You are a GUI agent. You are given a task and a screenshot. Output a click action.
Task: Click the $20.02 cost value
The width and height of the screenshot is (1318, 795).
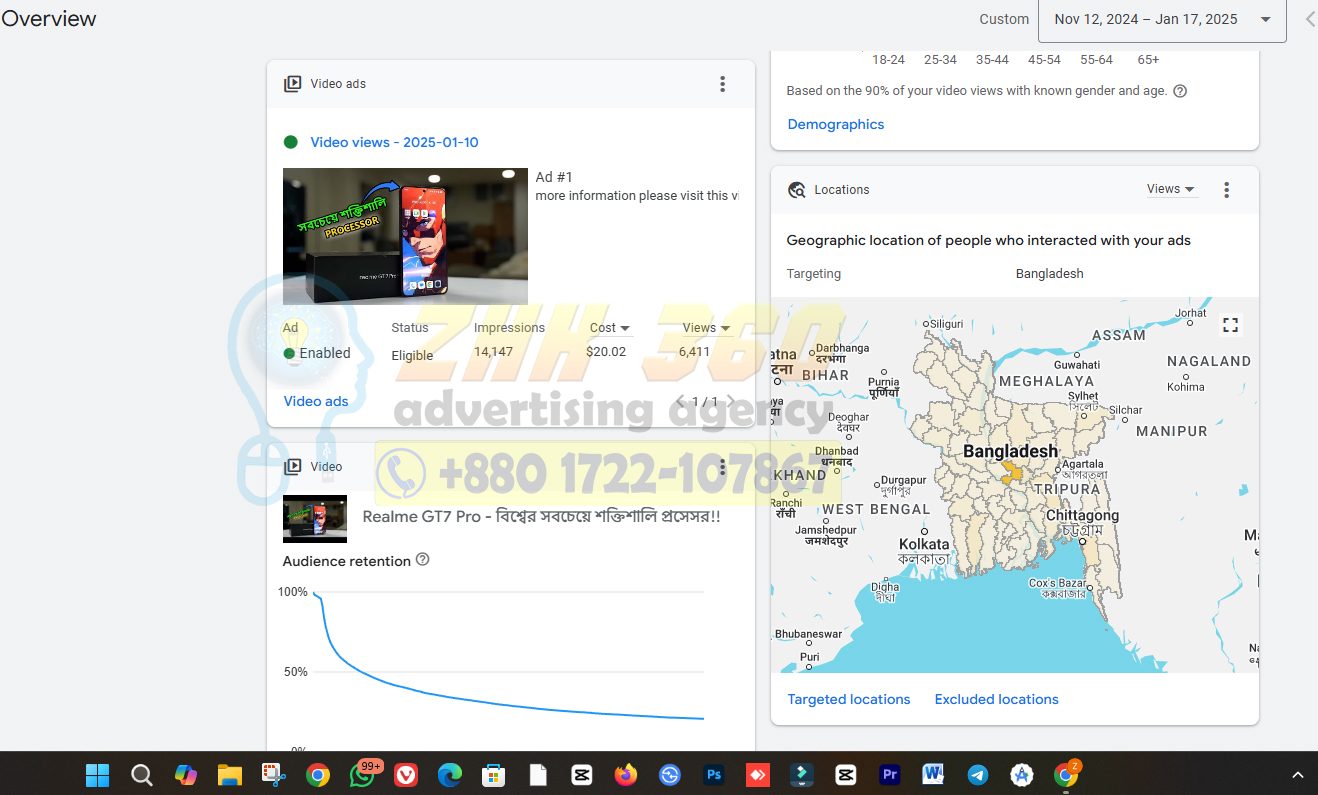point(606,351)
